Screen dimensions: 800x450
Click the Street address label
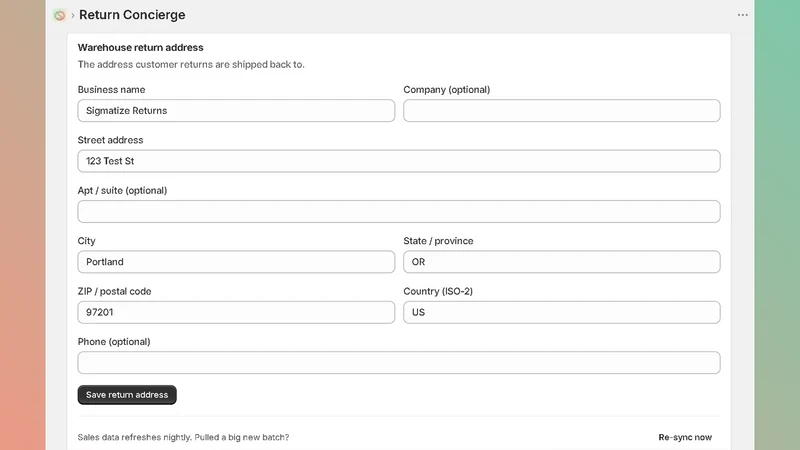click(110, 140)
